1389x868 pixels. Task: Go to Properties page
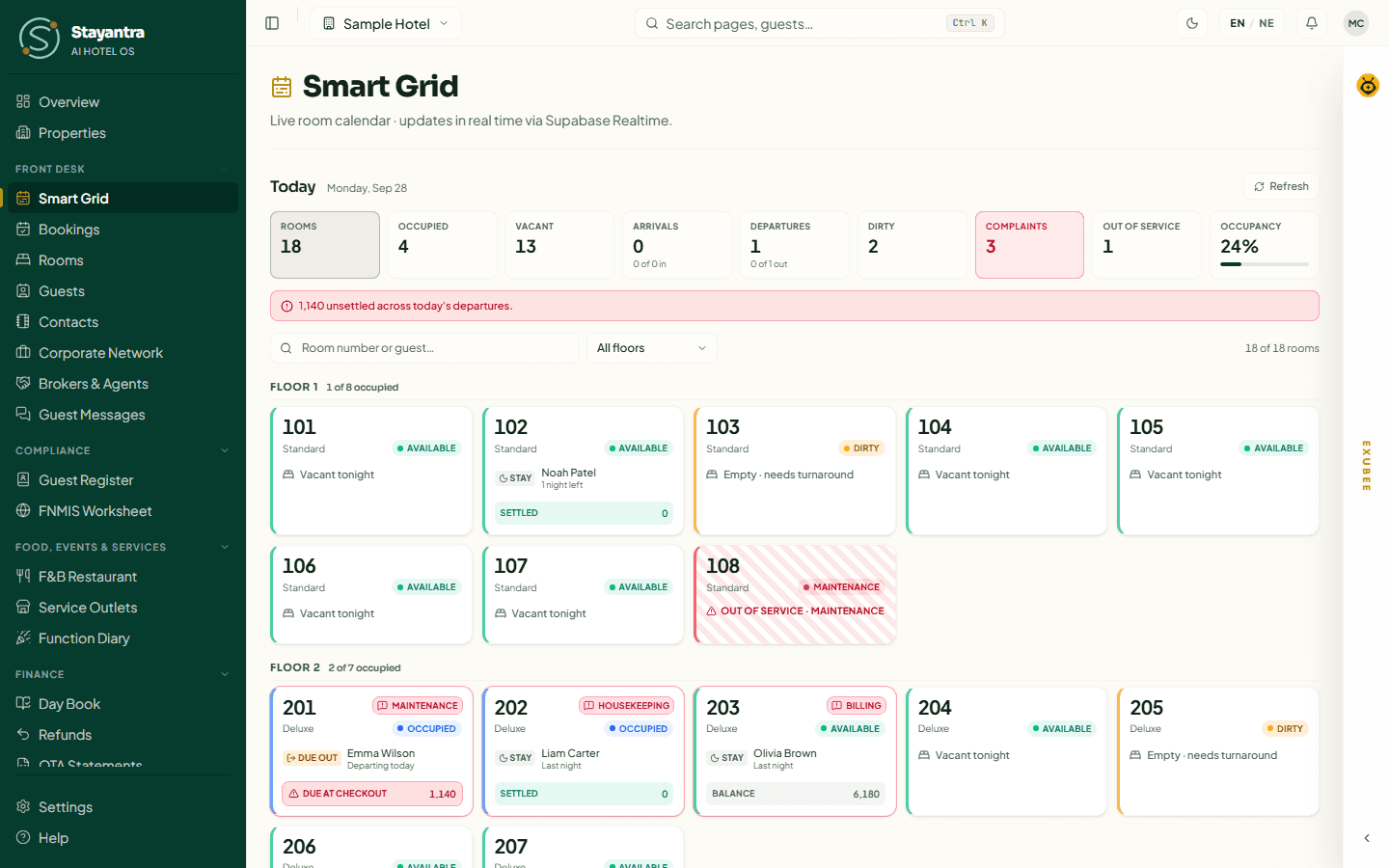point(123,133)
